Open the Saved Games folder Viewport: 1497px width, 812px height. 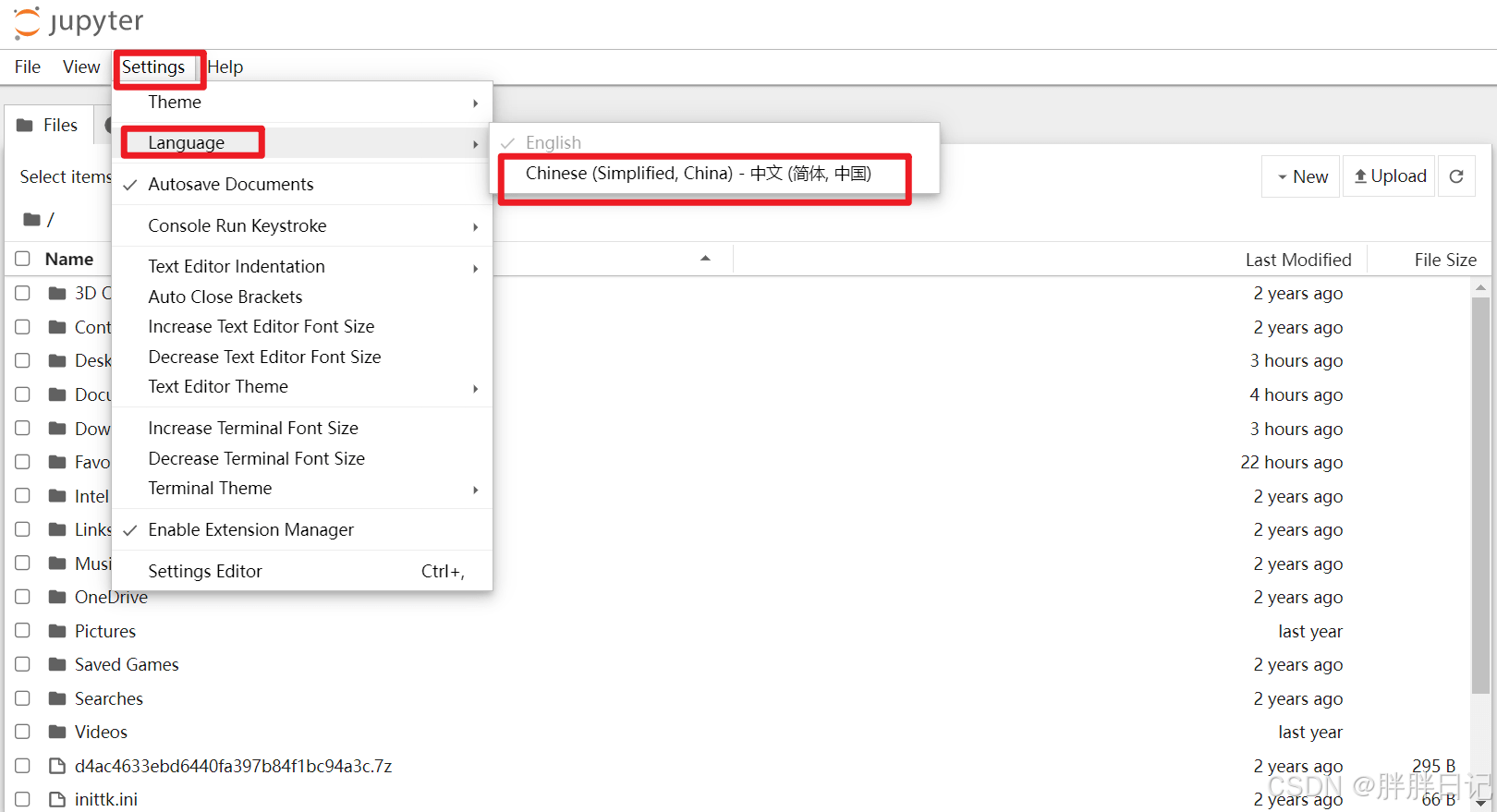pyautogui.click(x=127, y=664)
